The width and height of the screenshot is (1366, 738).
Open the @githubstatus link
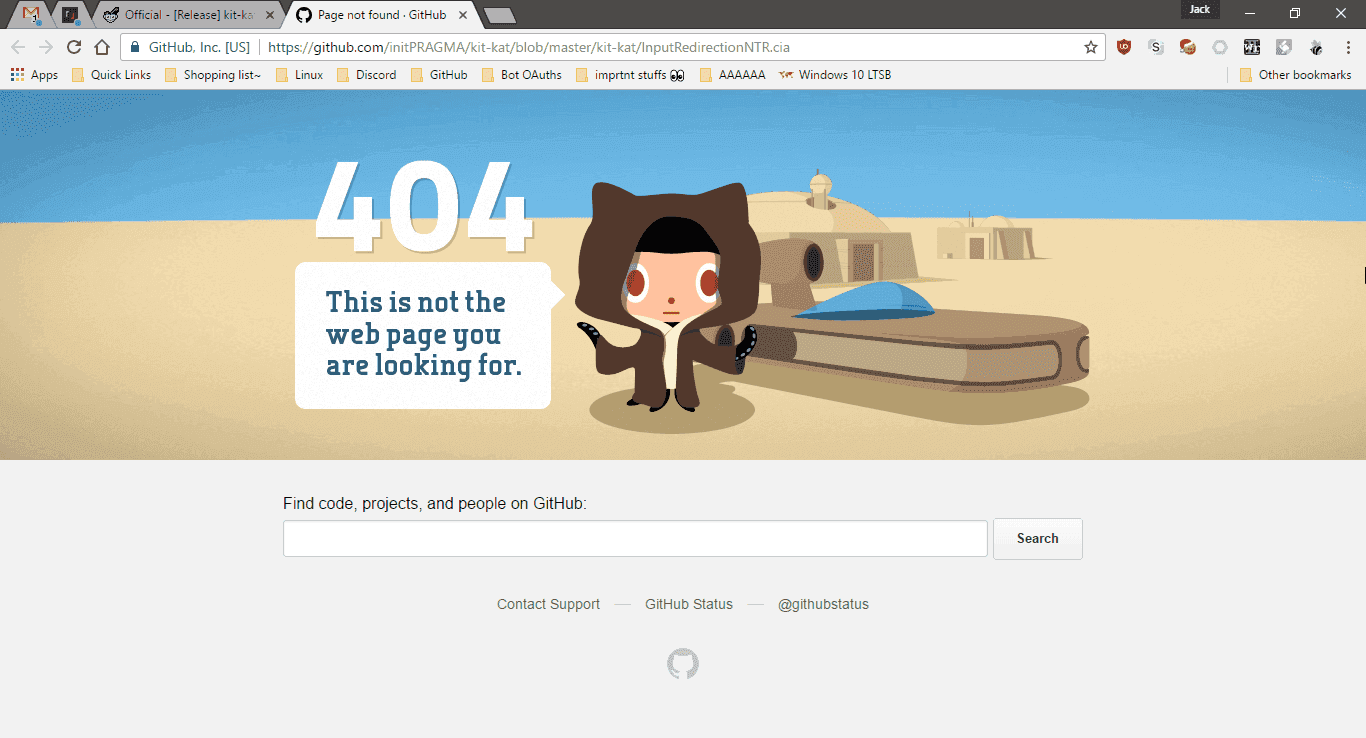point(823,604)
